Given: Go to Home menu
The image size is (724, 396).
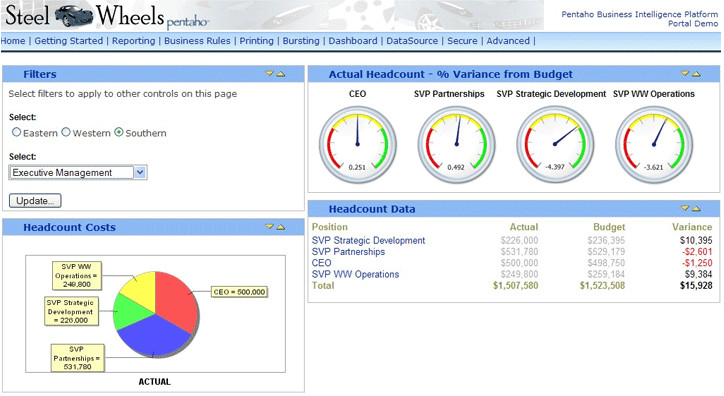Looking at the screenshot, I should tap(13, 41).
